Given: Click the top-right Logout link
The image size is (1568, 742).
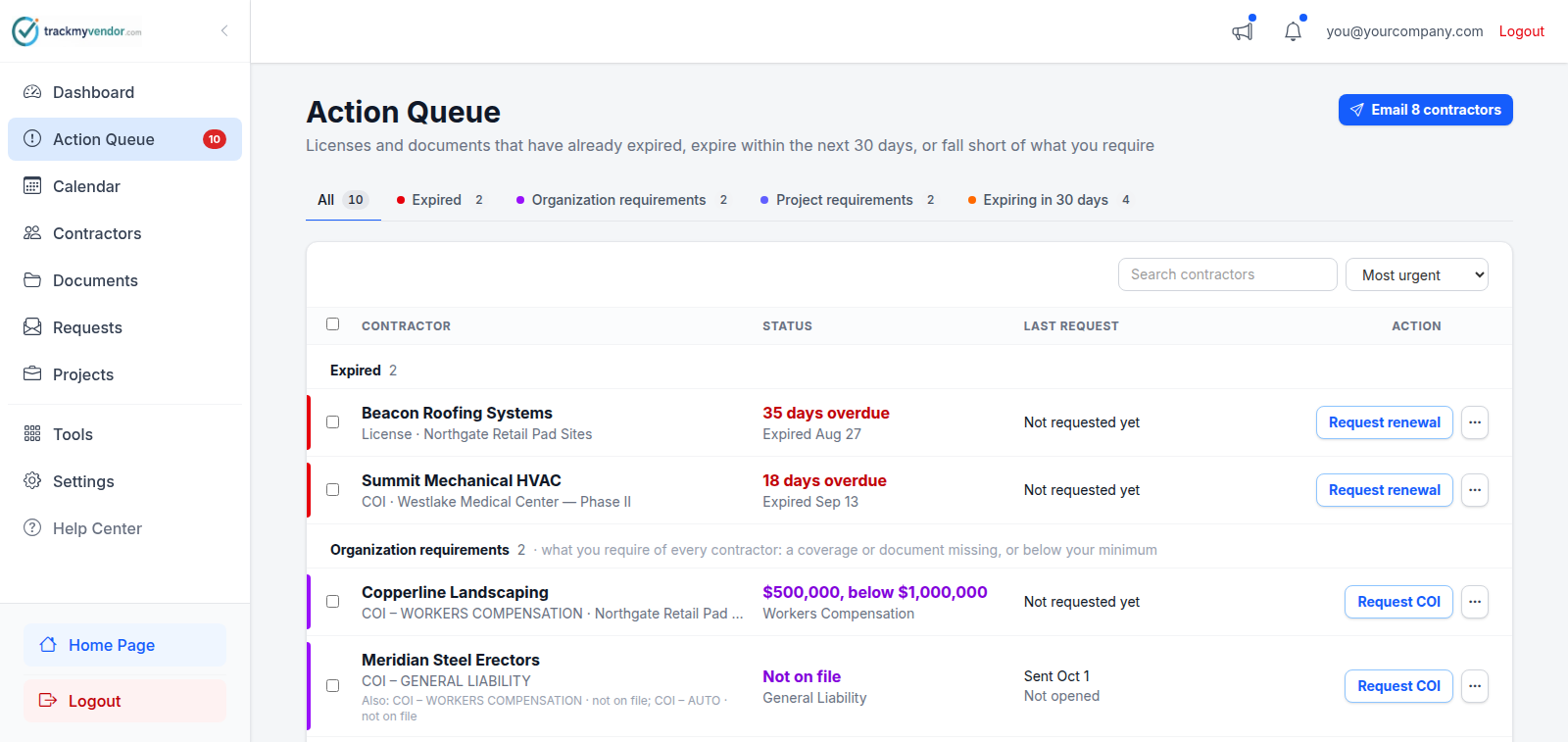Looking at the screenshot, I should click(1522, 31).
